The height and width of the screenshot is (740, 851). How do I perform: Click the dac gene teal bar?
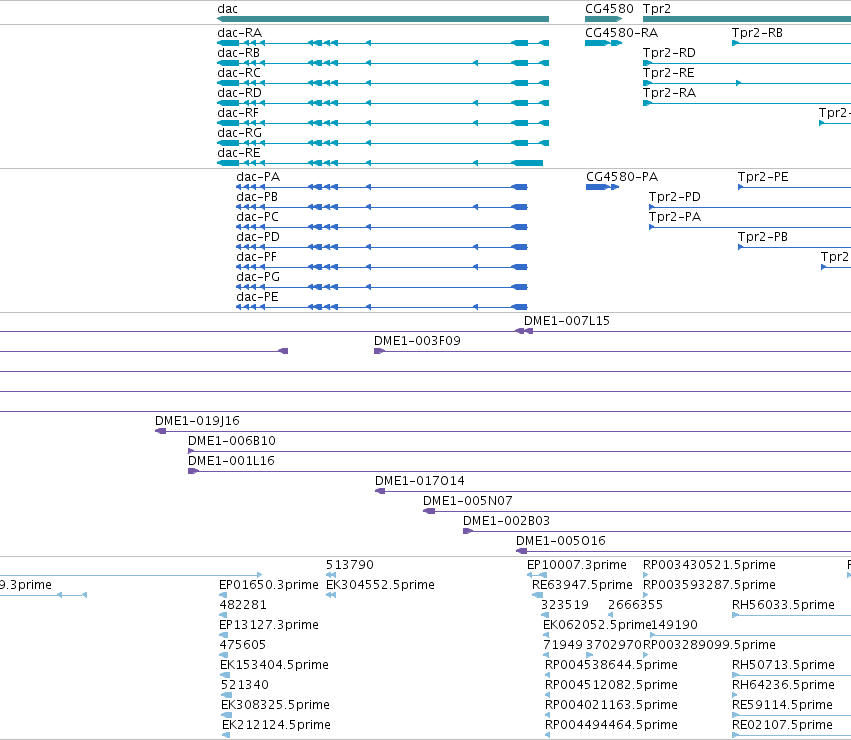[x=383, y=19]
